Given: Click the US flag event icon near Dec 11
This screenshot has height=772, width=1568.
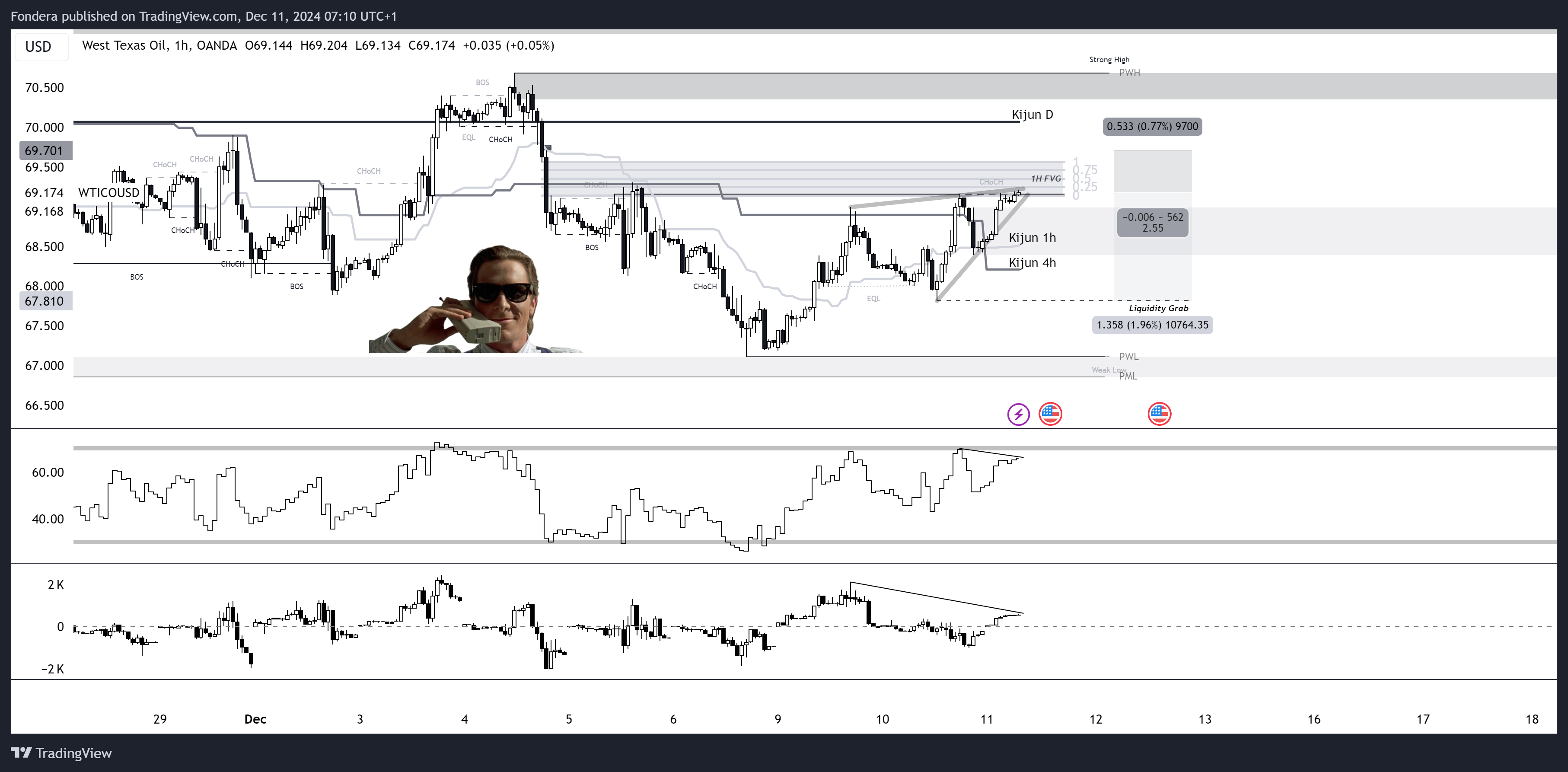Looking at the screenshot, I should click(1050, 414).
